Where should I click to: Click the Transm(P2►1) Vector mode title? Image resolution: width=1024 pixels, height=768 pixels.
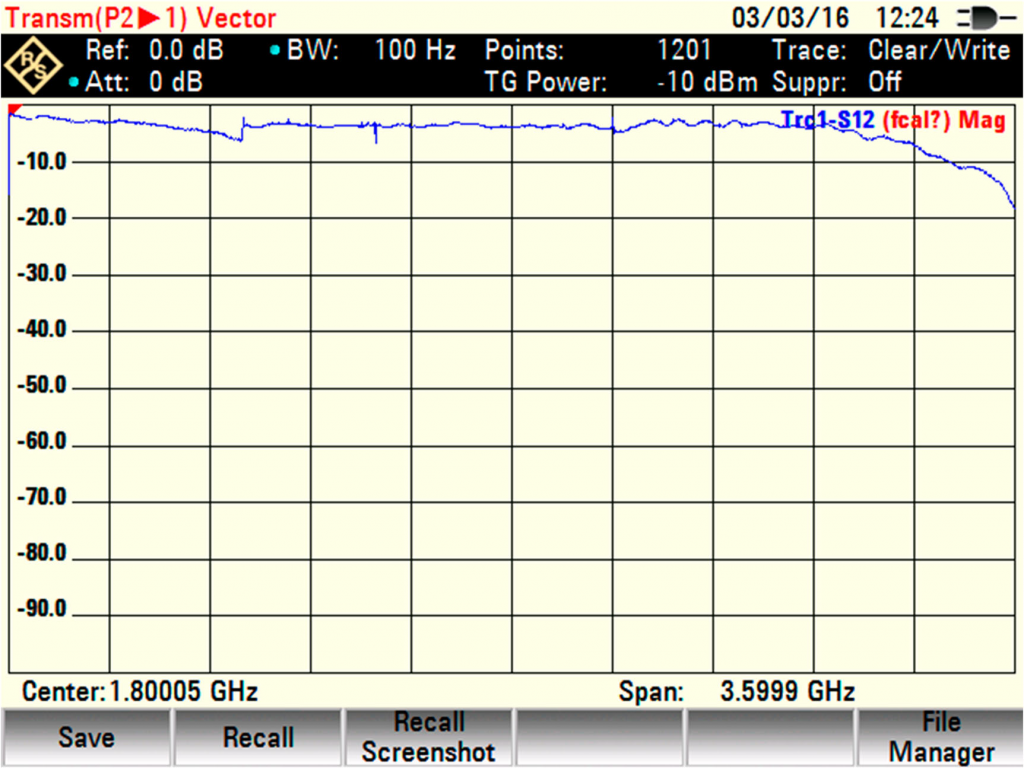(x=141, y=18)
